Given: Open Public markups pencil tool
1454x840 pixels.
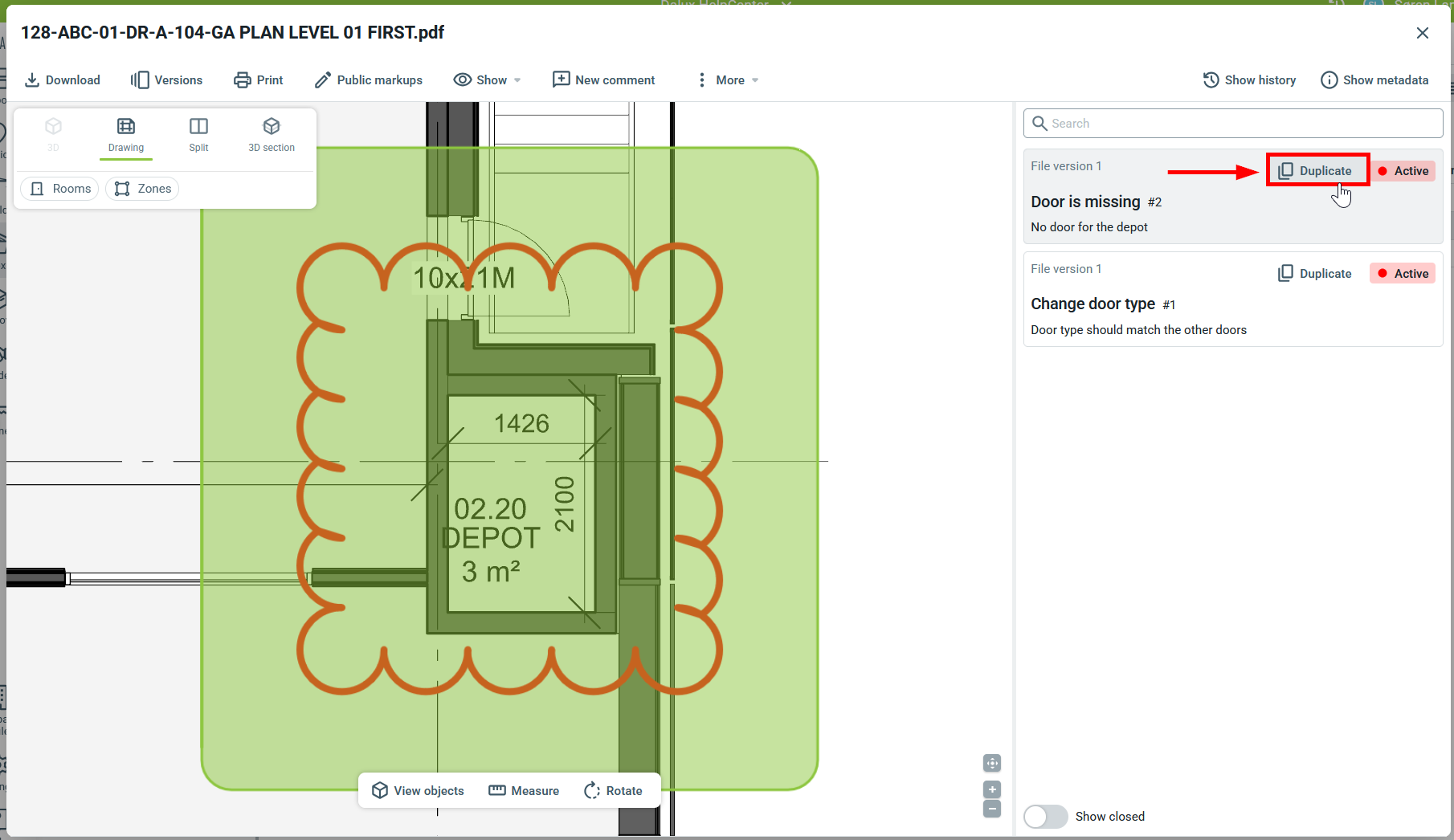Looking at the screenshot, I should [x=368, y=80].
